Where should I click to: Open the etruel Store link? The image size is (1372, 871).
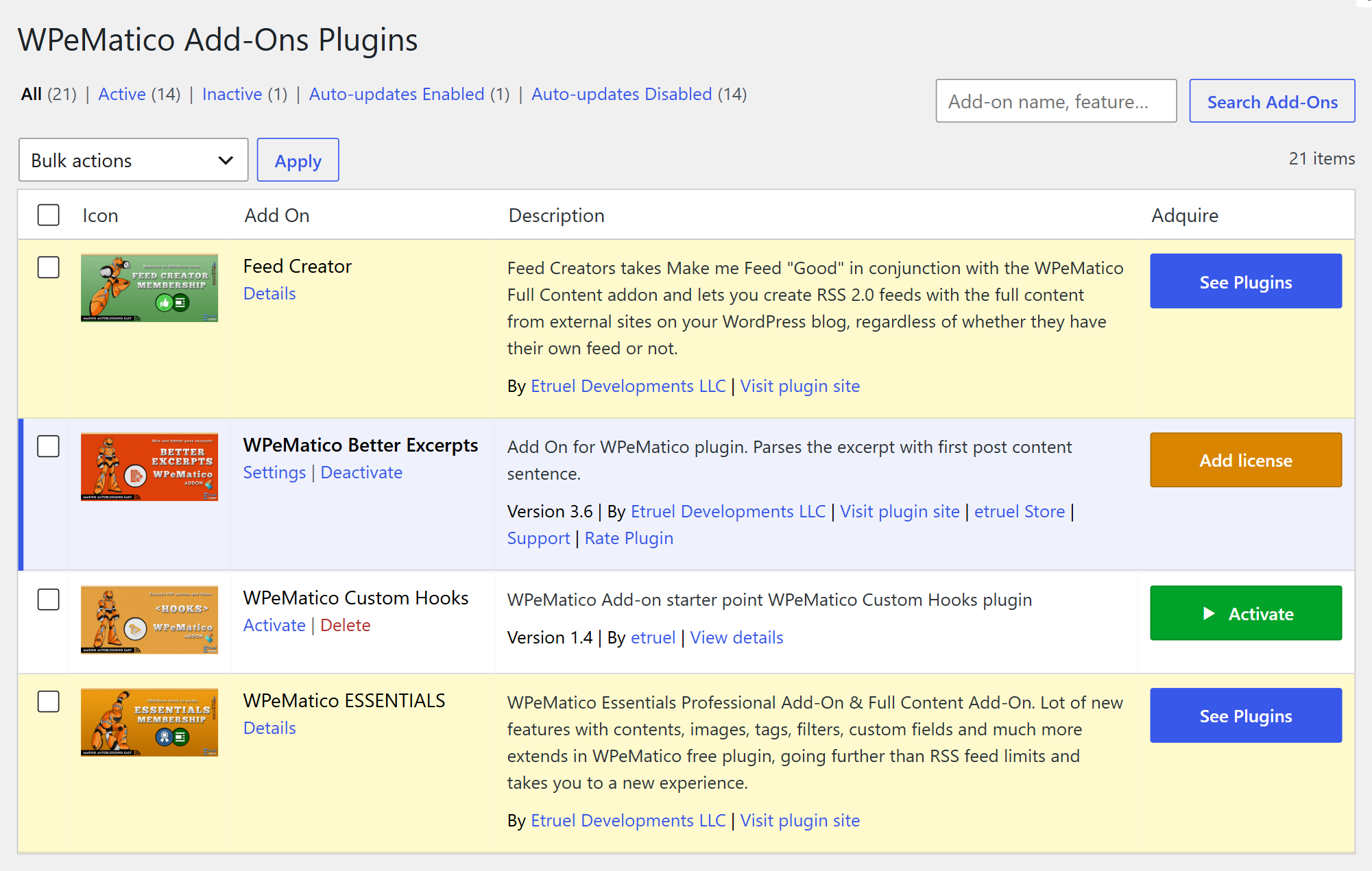click(x=1020, y=511)
